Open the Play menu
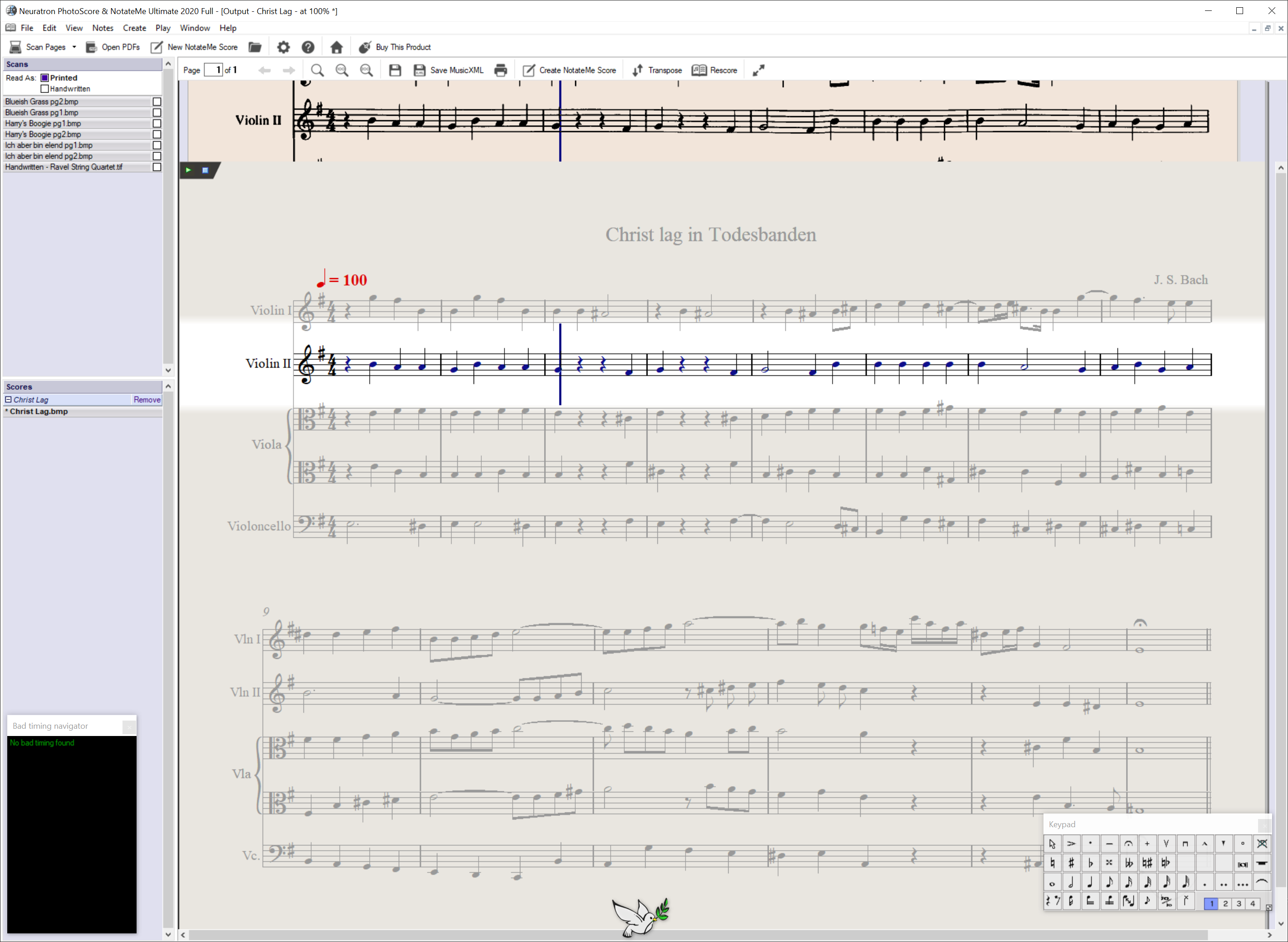Screen dimensions: 1288x942 click(162, 28)
